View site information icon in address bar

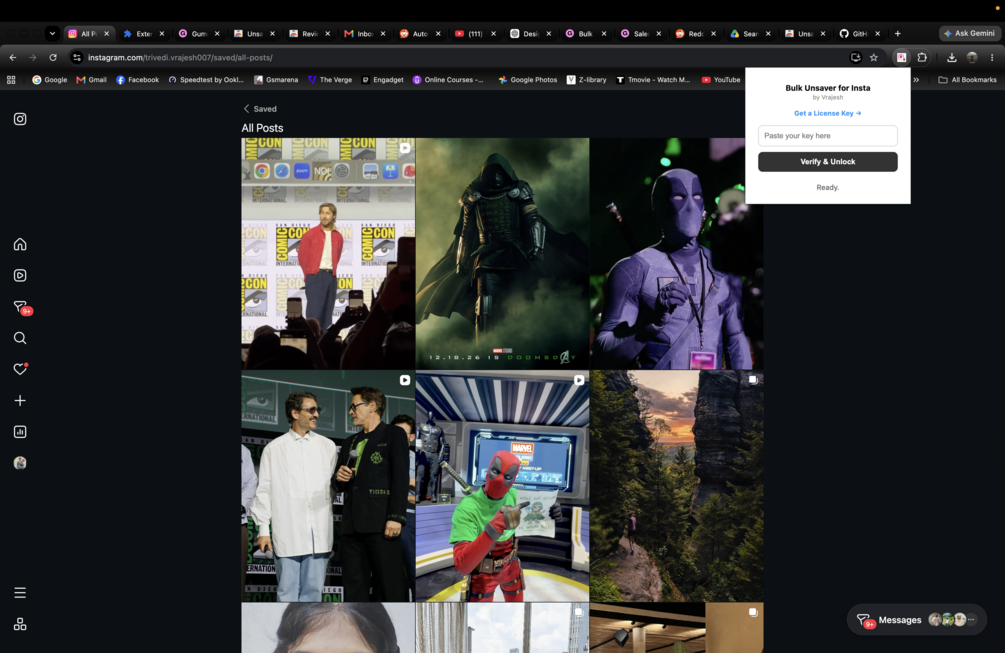coord(77,58)
